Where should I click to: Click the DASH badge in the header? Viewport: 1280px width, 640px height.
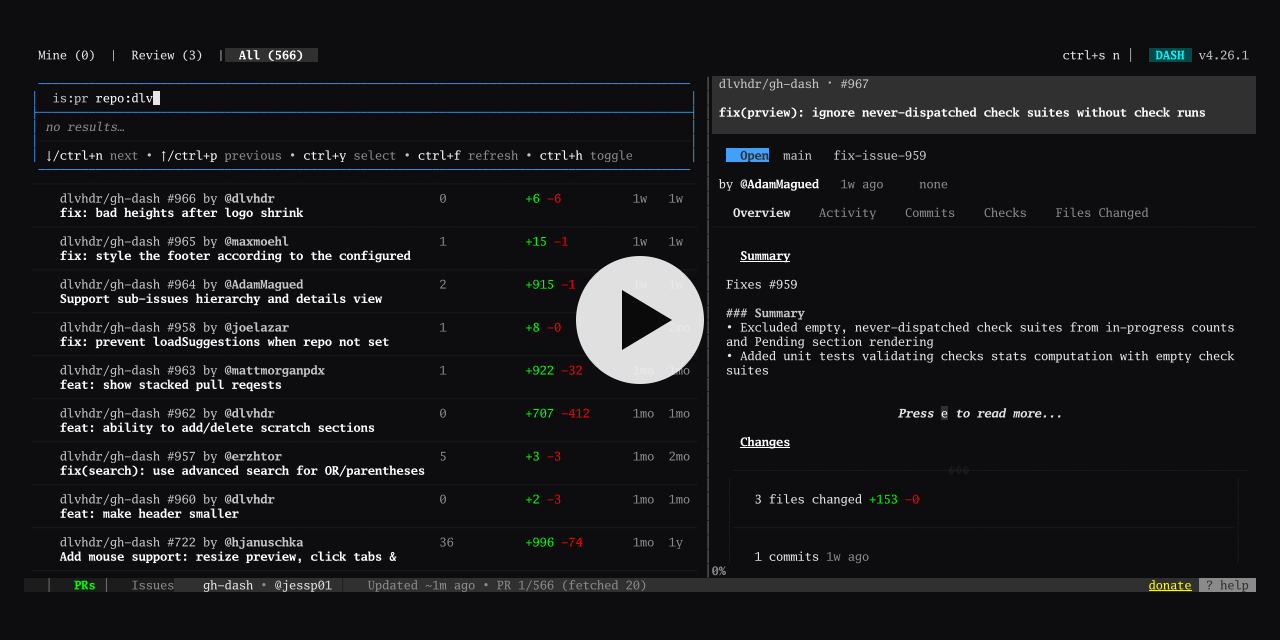1170,55
